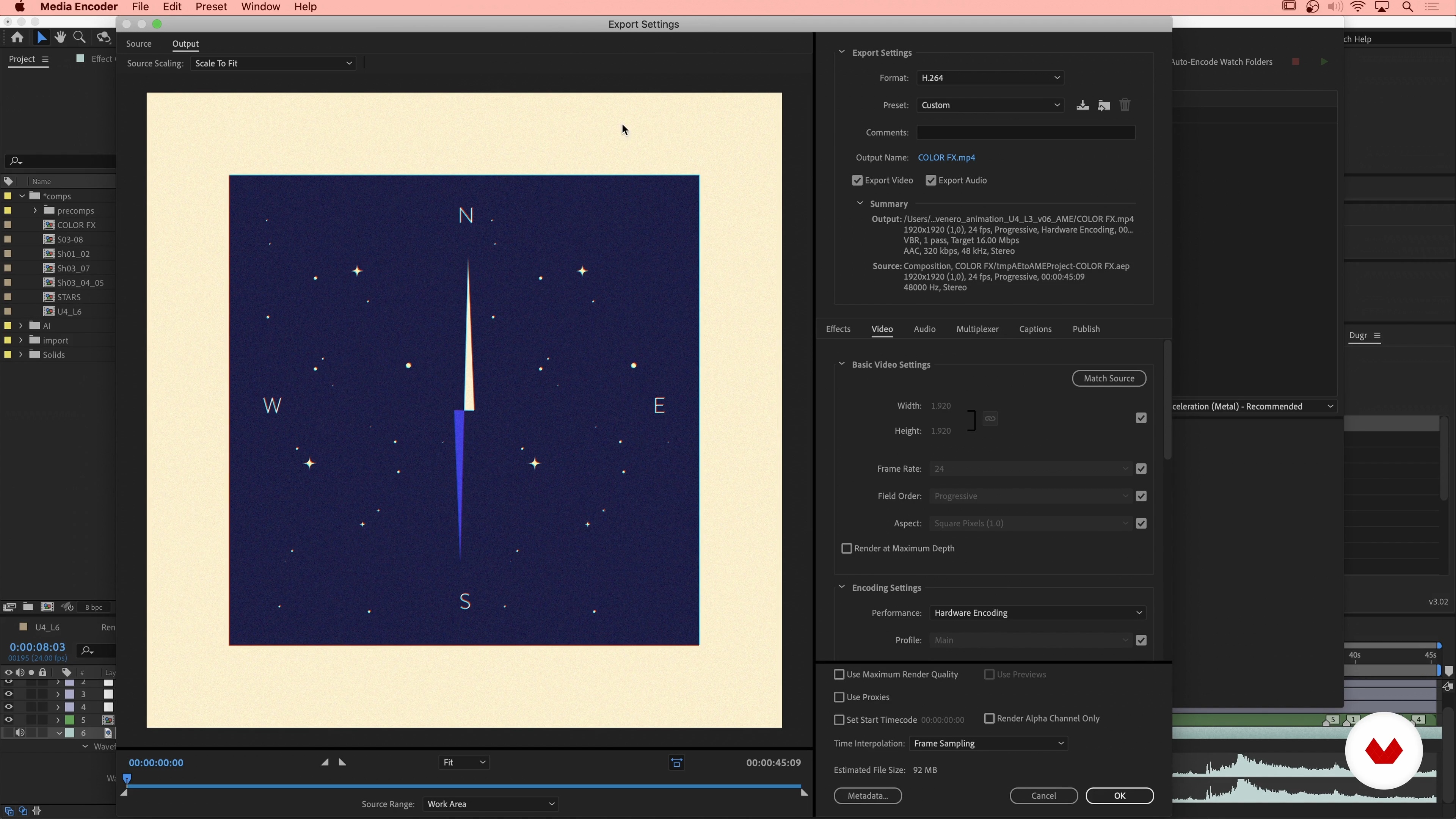Open the macOS Wi-Fi status icon
The image size is (1456, 819).
coord(1358,7)
